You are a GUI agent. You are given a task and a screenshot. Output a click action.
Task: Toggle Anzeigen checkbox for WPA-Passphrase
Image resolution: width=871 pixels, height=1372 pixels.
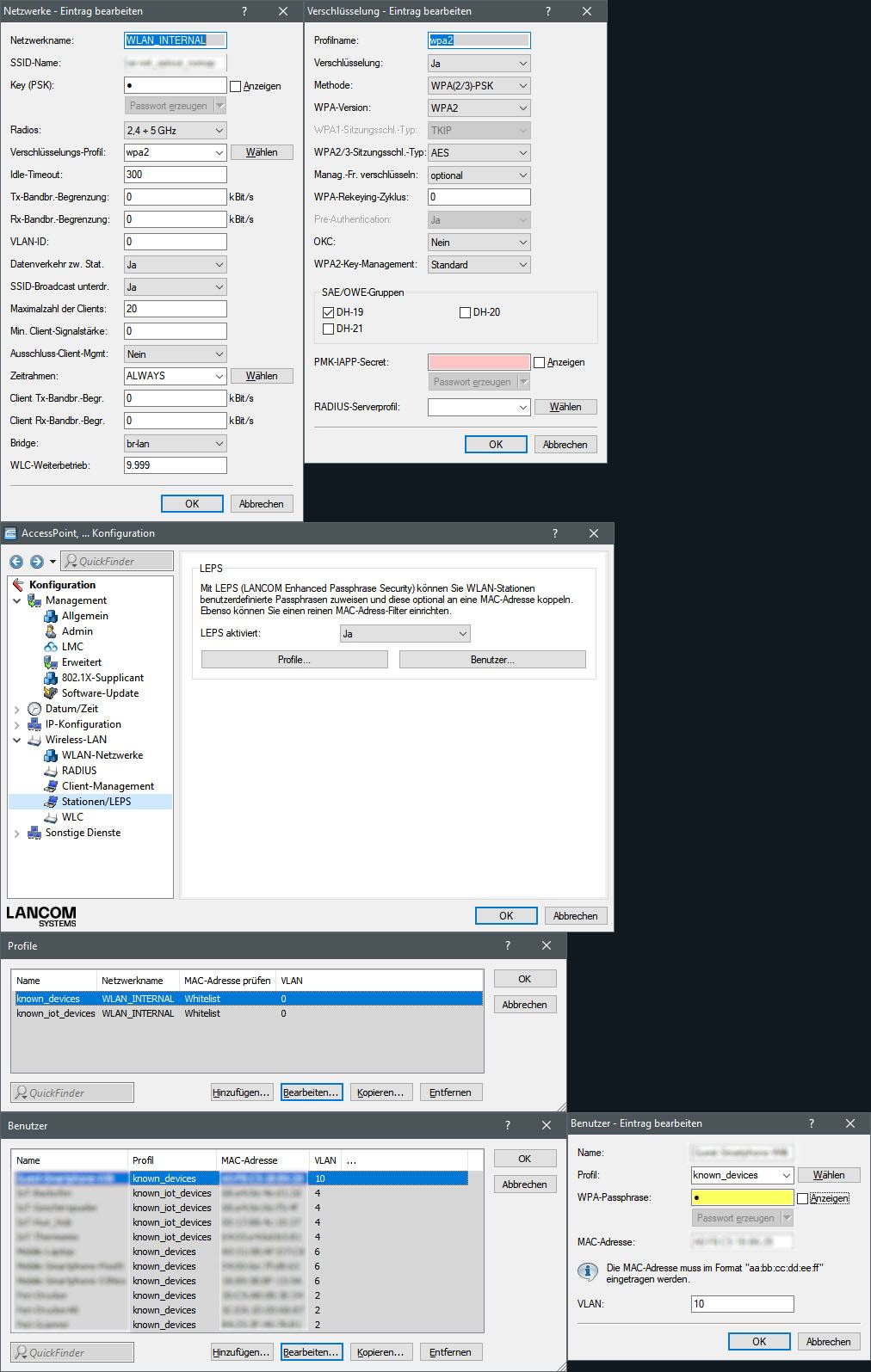(802, 1198)
